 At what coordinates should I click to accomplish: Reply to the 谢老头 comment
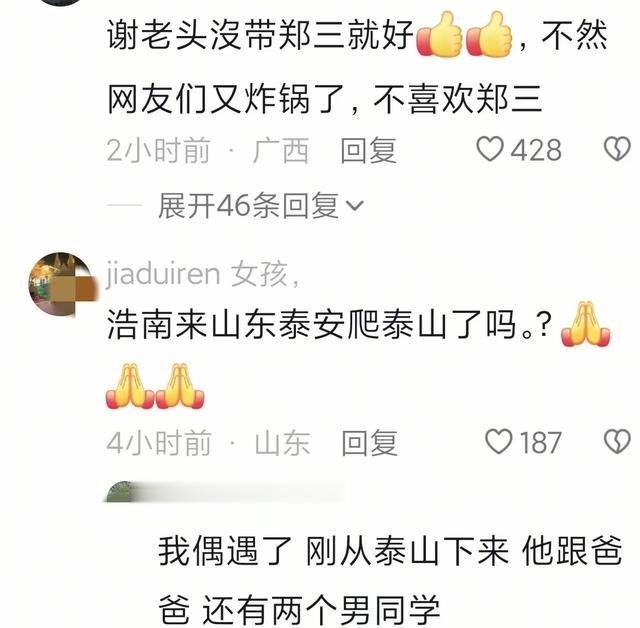pyautogui.click(x=369, y=150)
